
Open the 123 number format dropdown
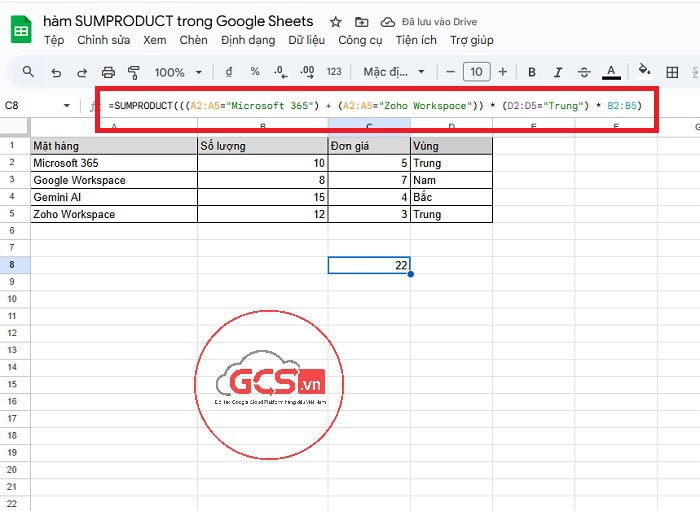pos(334,72)
